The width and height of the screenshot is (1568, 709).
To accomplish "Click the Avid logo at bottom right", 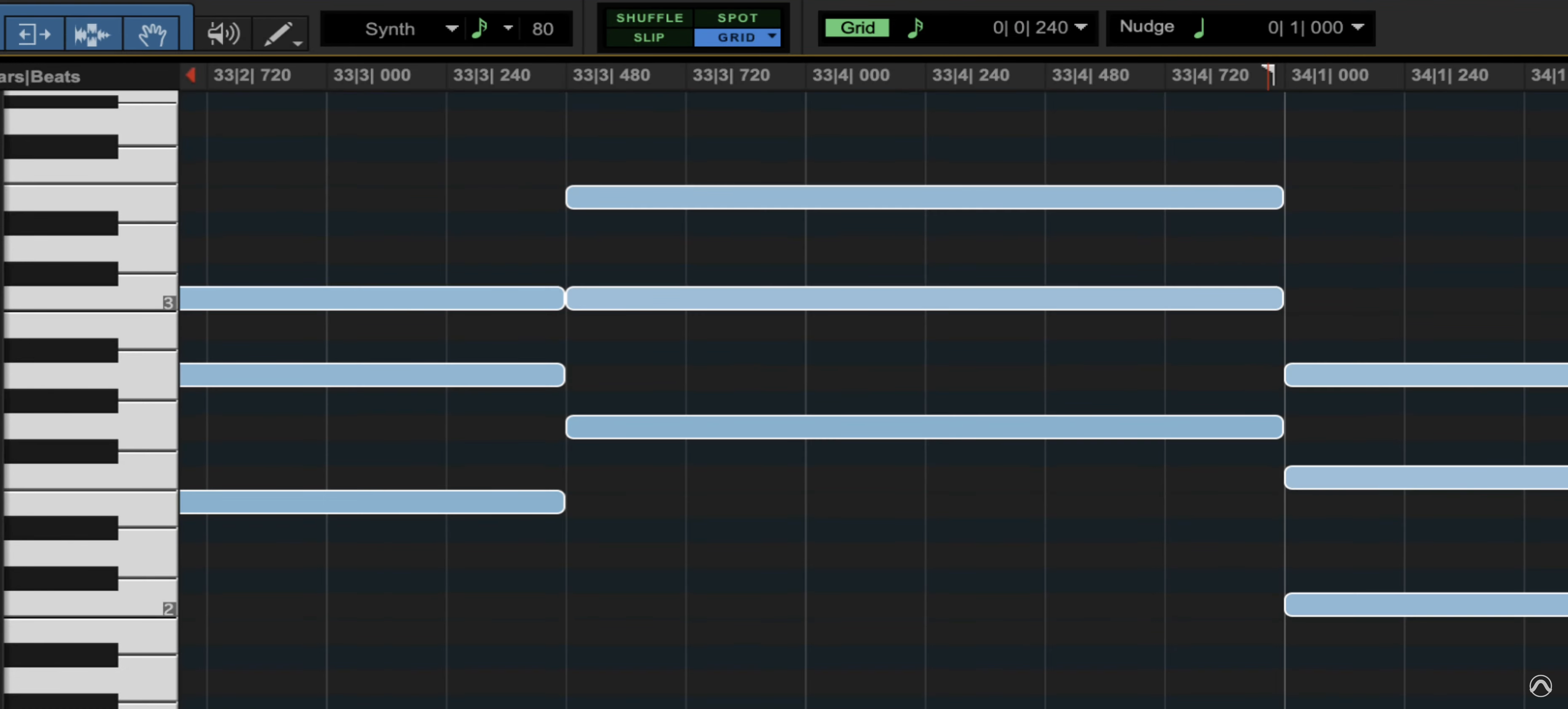I will pos(1541,686).
